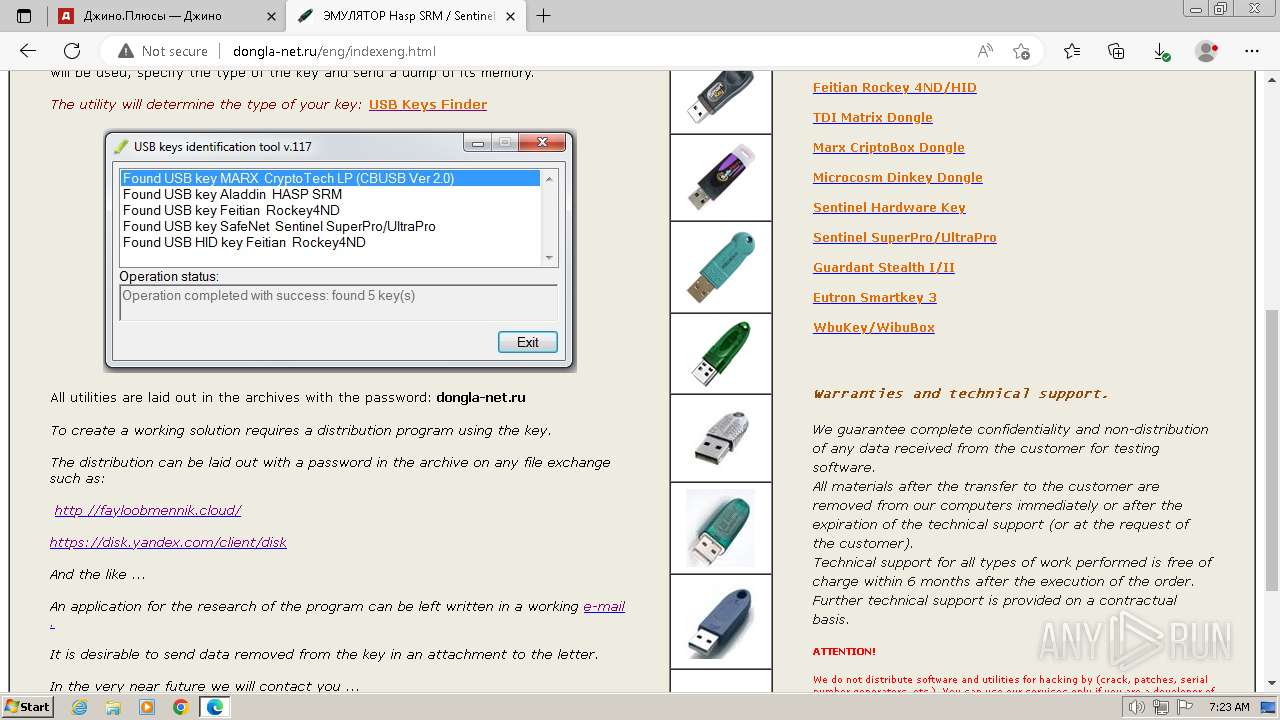1280x720 pixels.
Task: Open the browser profile menu
Action: [1207, 51]
